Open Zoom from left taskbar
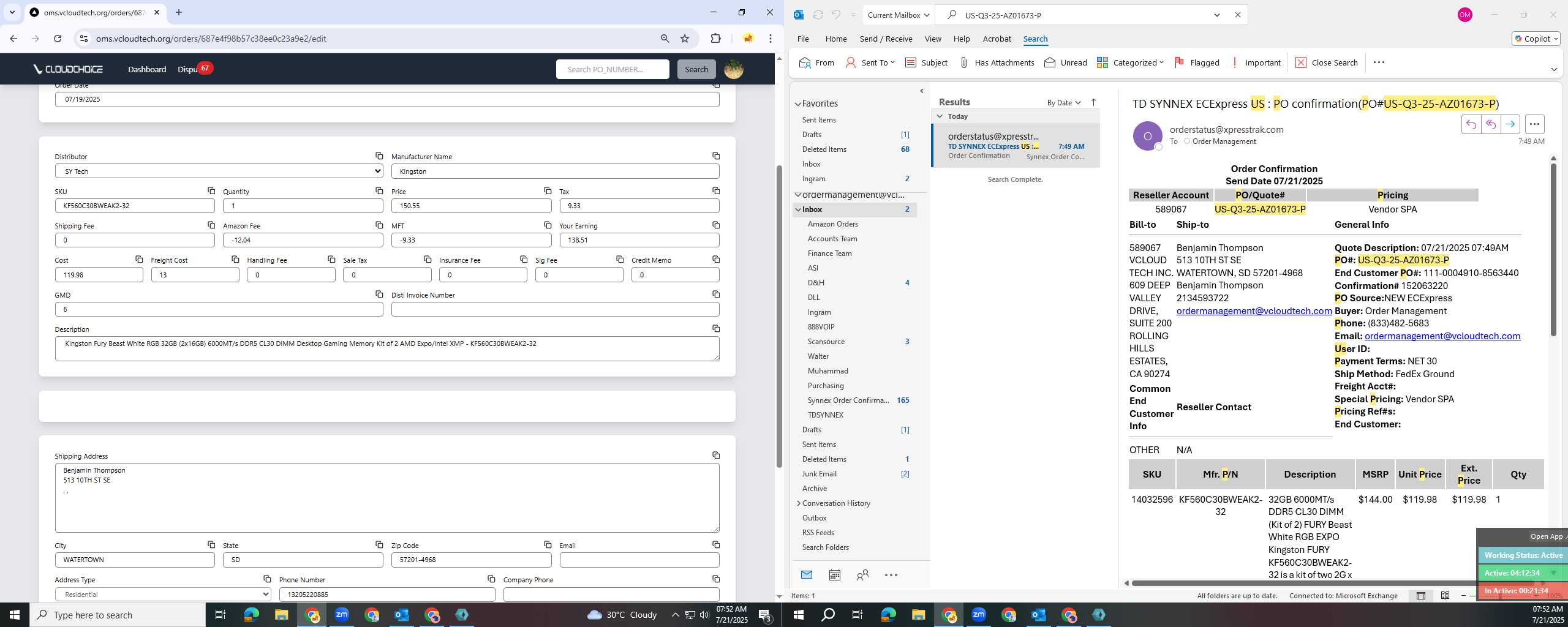The height and width of the screenshot is (627, 1568). 342,615
